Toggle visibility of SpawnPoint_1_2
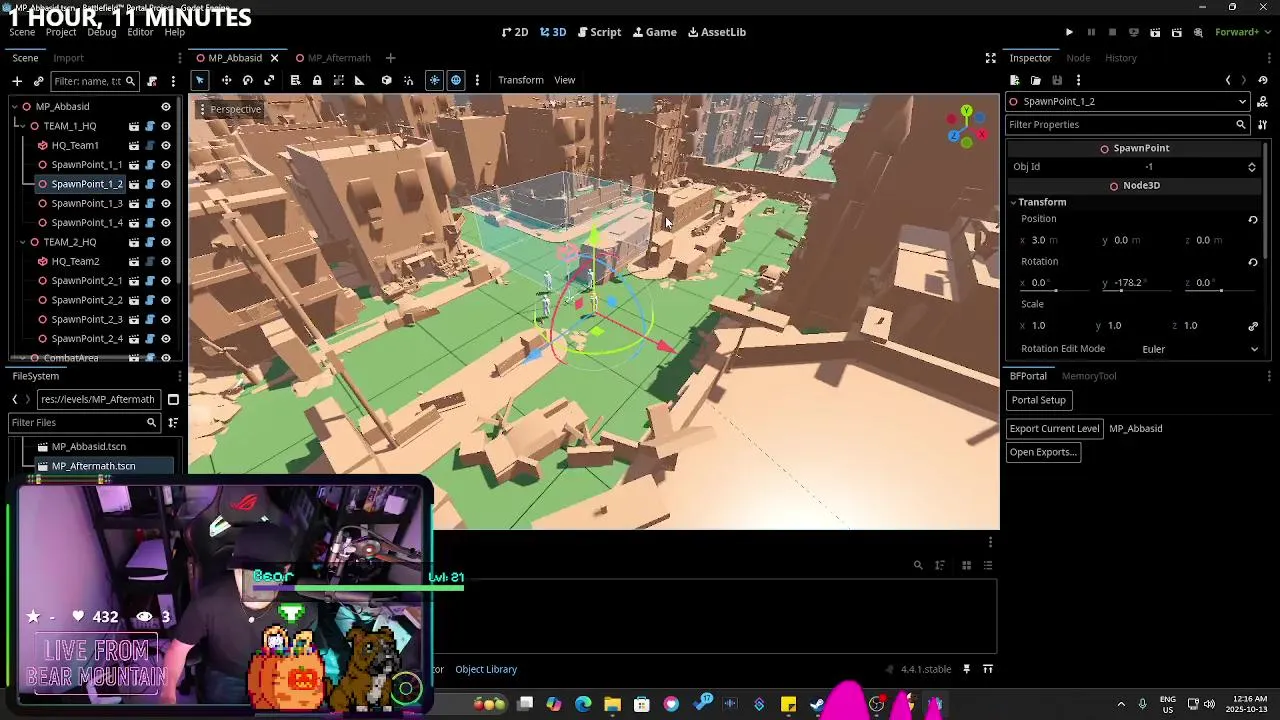The image size is (1280, 720). pos(166,184)
